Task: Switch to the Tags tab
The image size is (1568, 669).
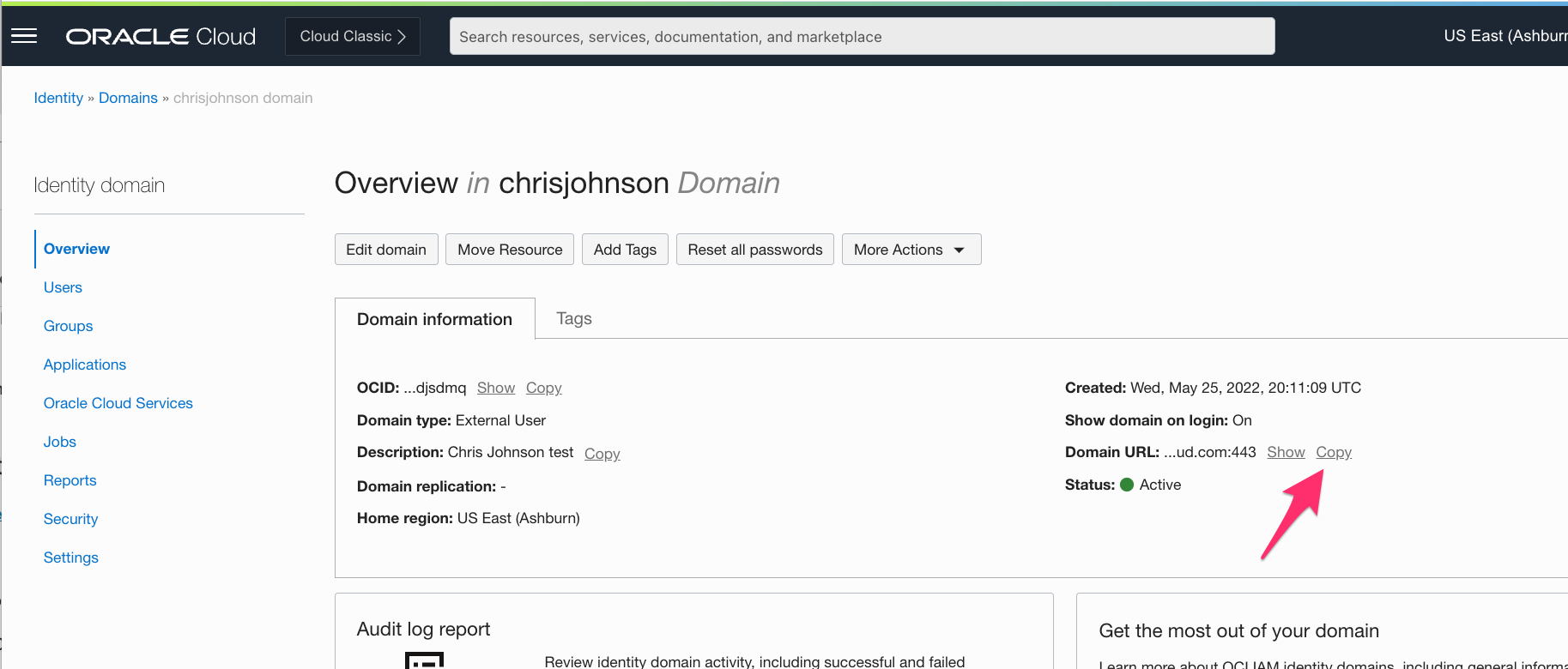Action: 574,318
